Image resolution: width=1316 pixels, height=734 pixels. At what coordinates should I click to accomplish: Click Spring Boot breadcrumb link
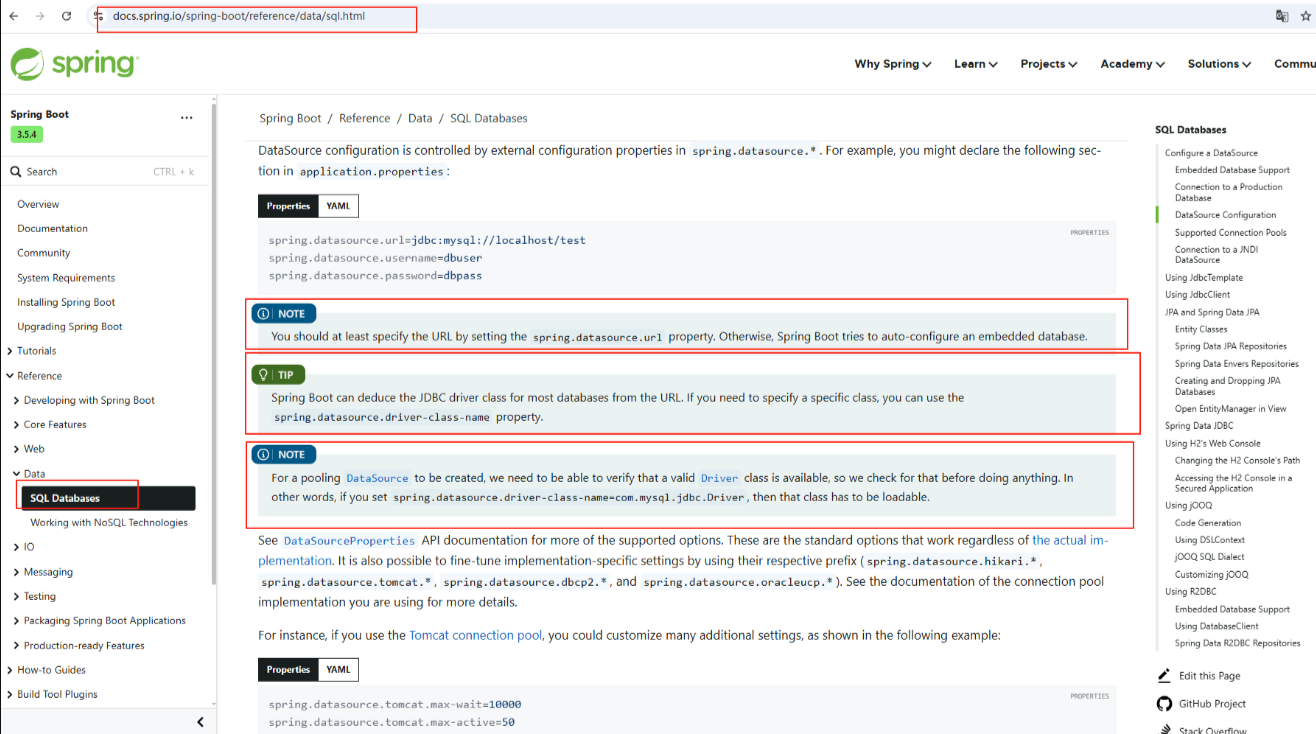point(290,118)
